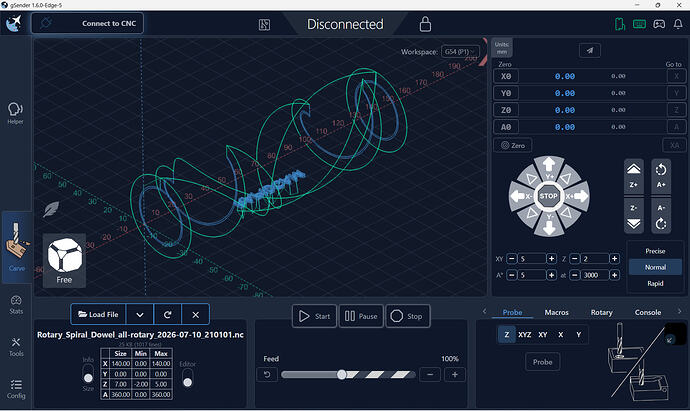This screenshot has height=411, width=690.
Task: Toggle the Info/Size file switch
Action: click(88, 373)
